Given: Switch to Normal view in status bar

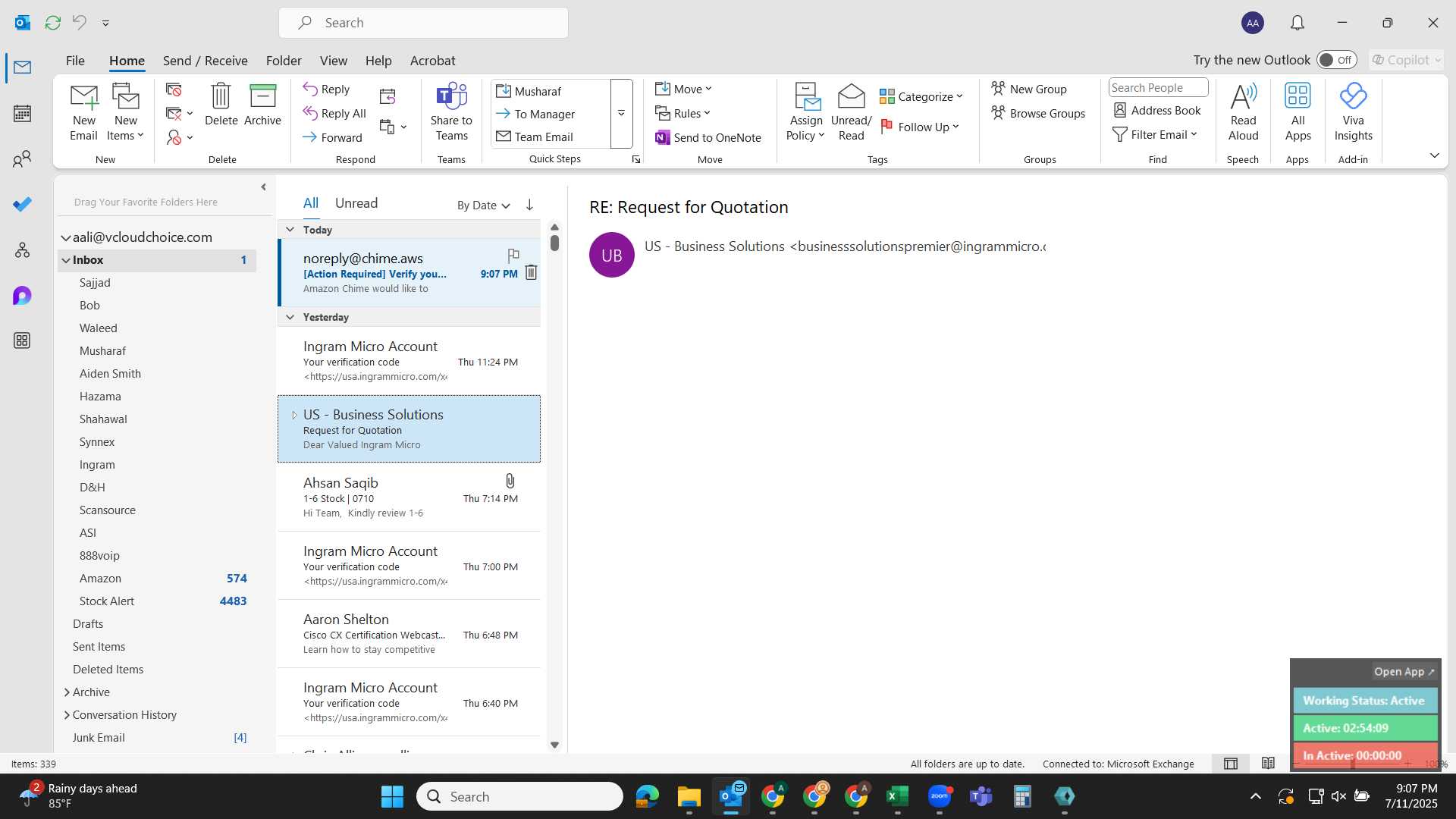Looking at the screenshot, I should [x=1231, y=764].
